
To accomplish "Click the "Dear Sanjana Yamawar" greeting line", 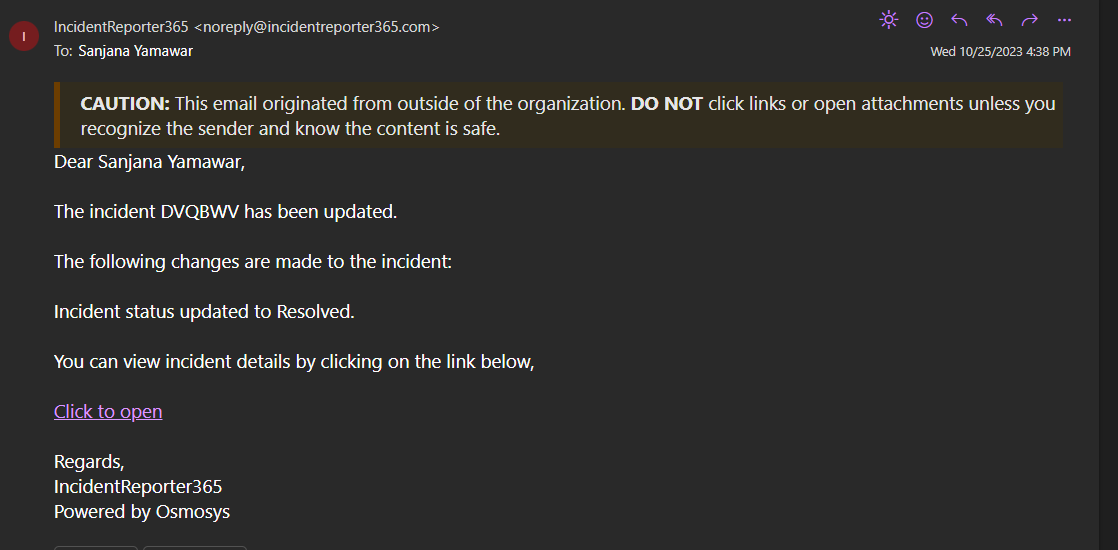I will point(149,162).
